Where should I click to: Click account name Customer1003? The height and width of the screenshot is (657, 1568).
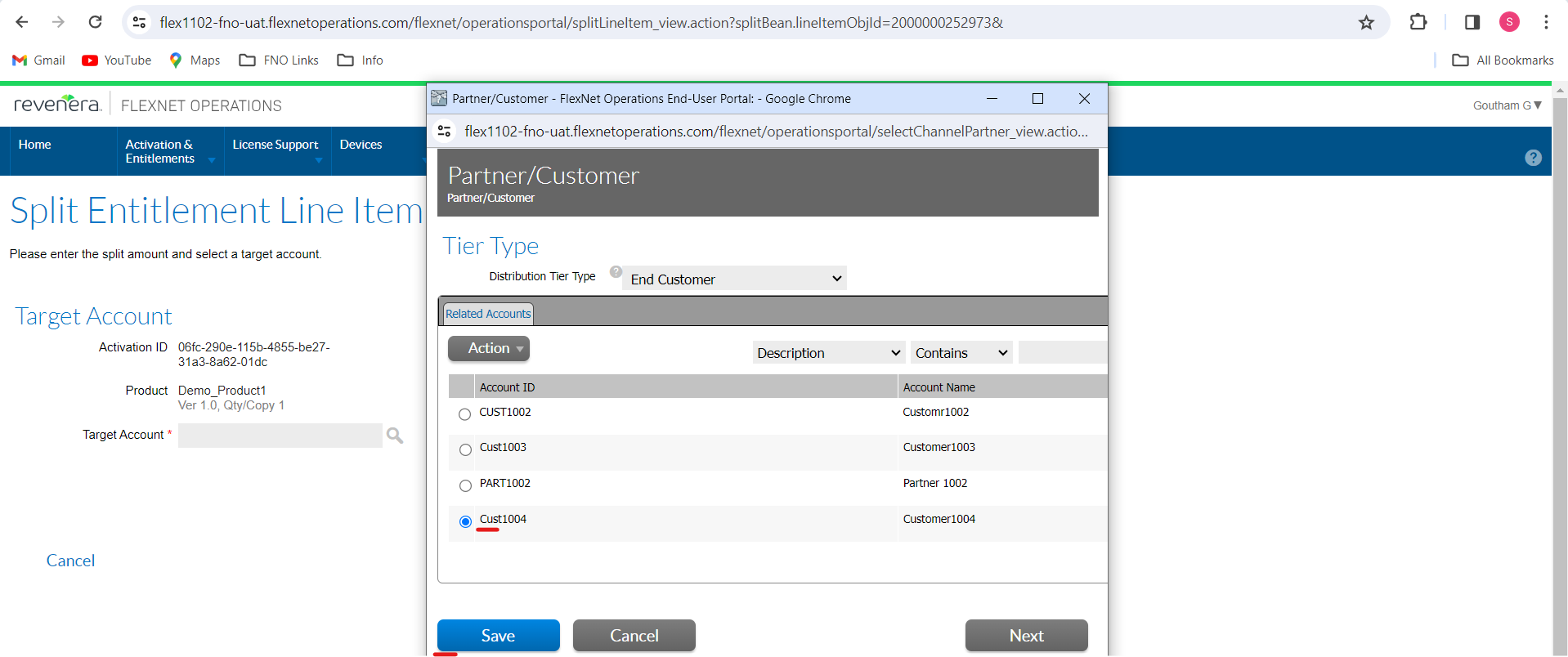pyautogui.click(x=939, y=447)
